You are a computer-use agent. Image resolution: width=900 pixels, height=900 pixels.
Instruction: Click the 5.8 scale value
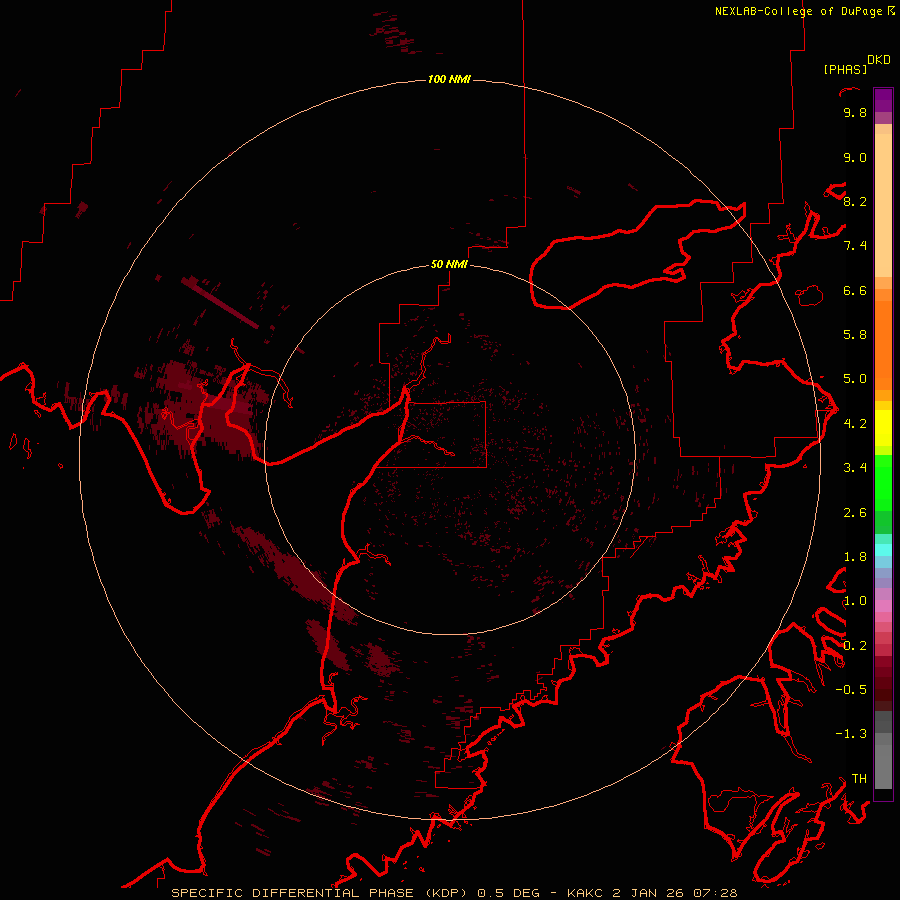point(855,335)
